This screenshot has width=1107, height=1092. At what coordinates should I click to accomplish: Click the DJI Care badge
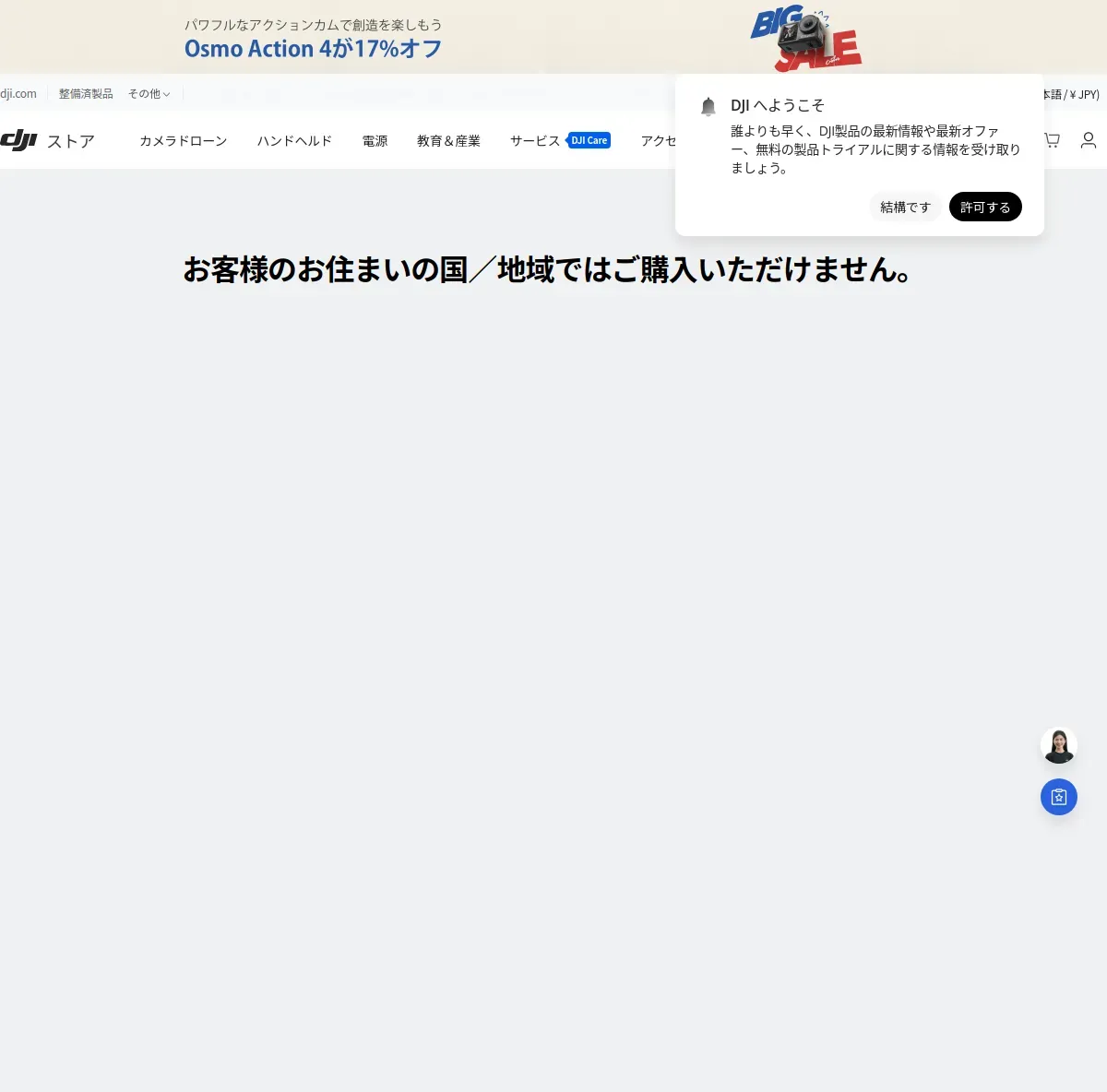589,140
